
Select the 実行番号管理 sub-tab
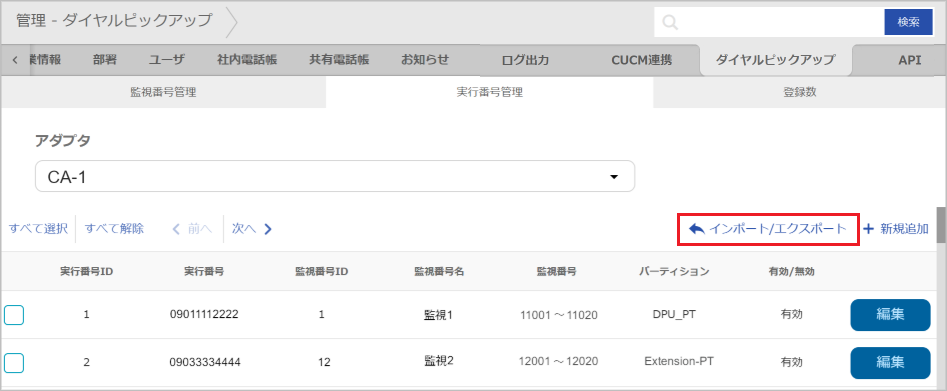(x=489, y=92)
